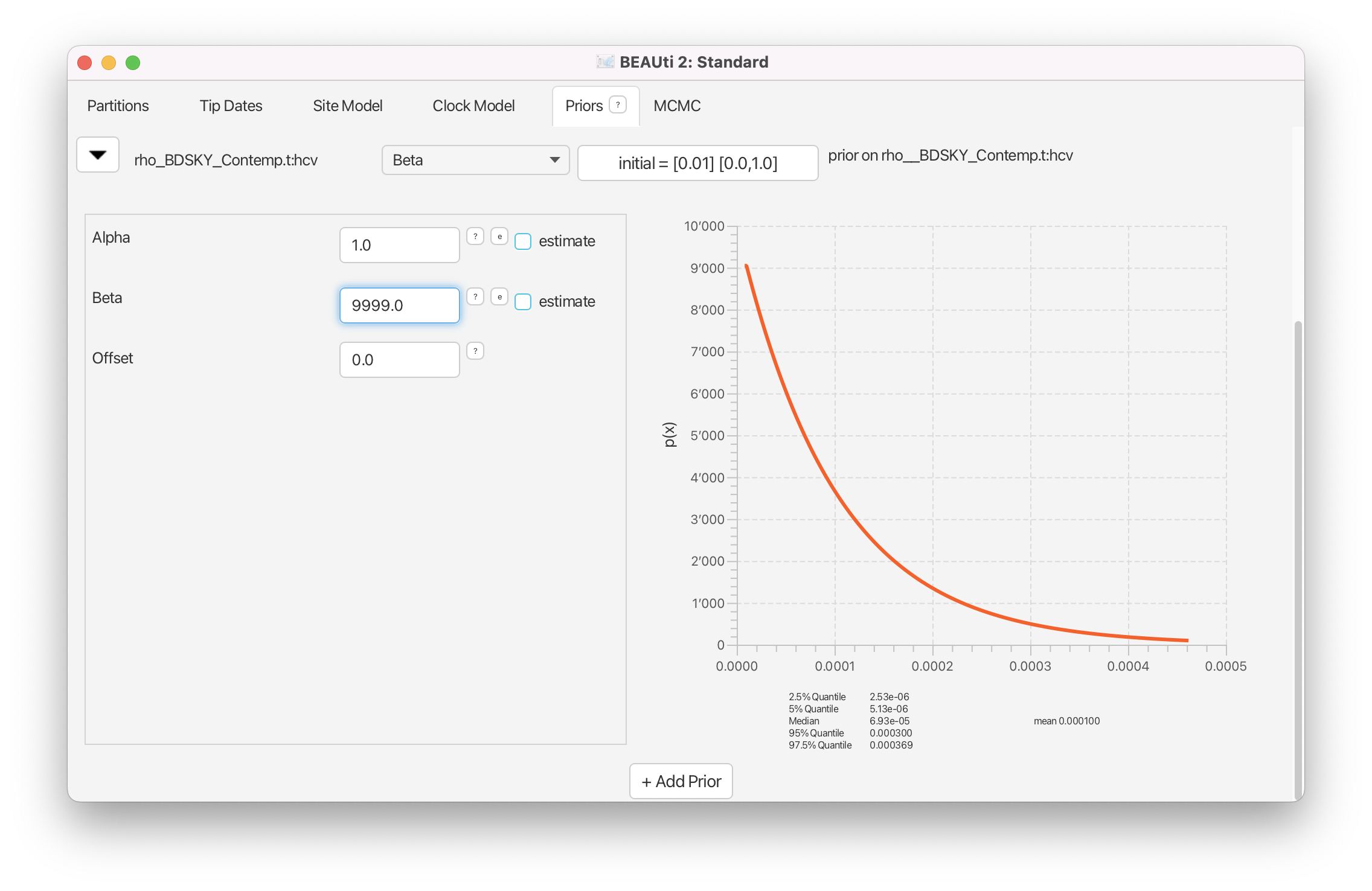Enable estimate checkbox for Beta
This screenshot has width=1372, height=891.
point(523,302)
